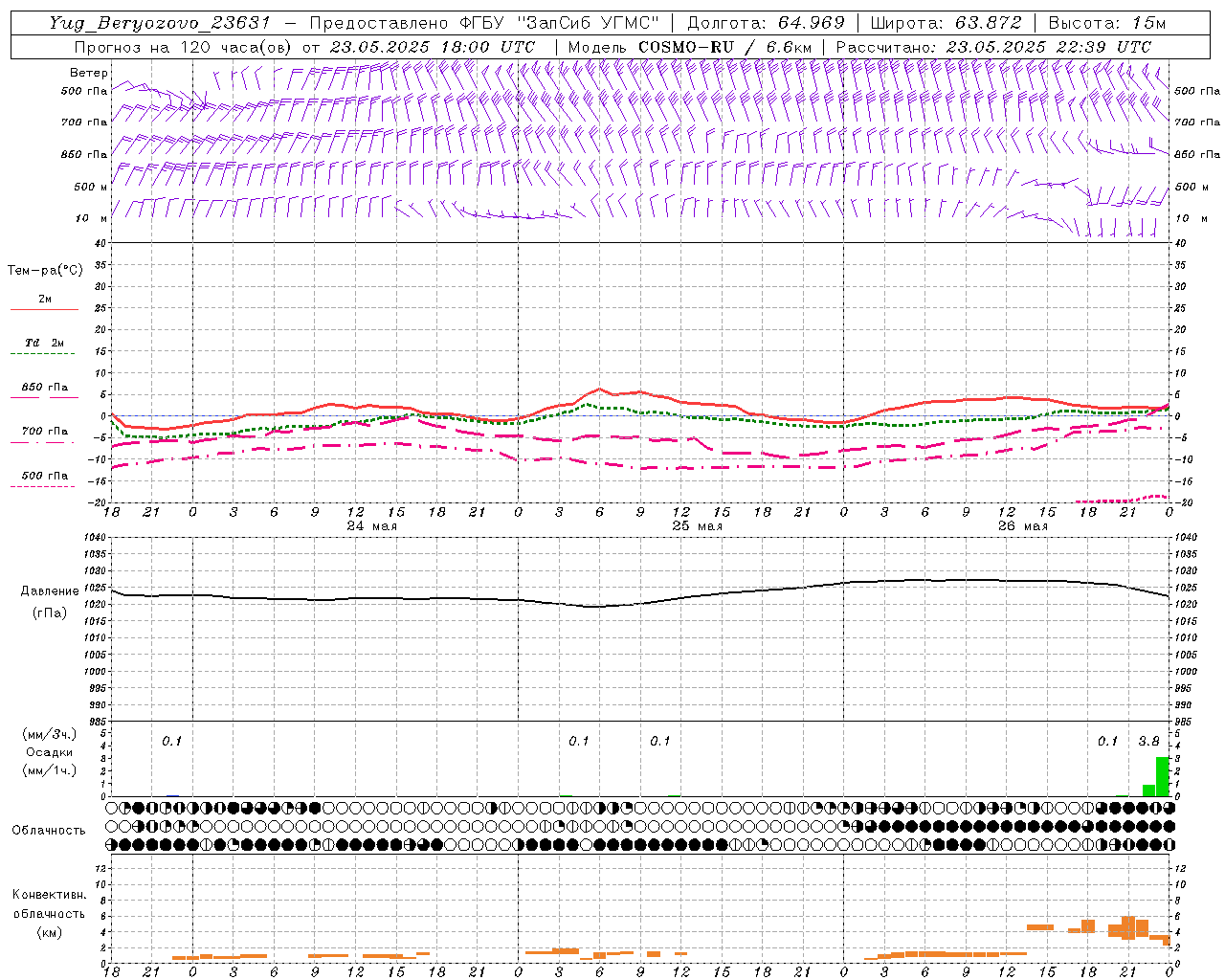1225x980 pixels.
Task: Click the 3.8 precipitation amount value
Action: tap(1148, 741)
